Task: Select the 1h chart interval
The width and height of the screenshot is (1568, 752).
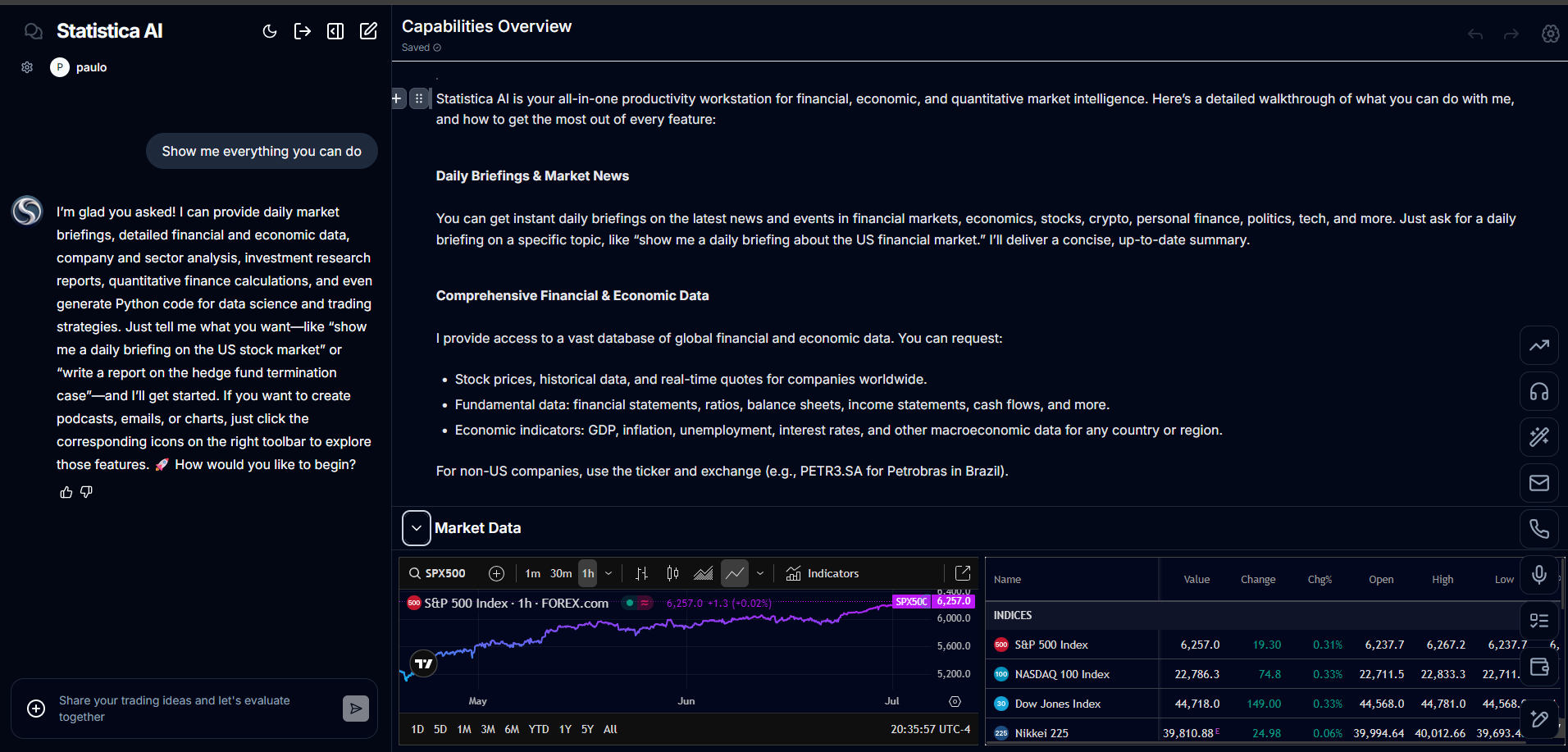Action: [x=588, y=573]
